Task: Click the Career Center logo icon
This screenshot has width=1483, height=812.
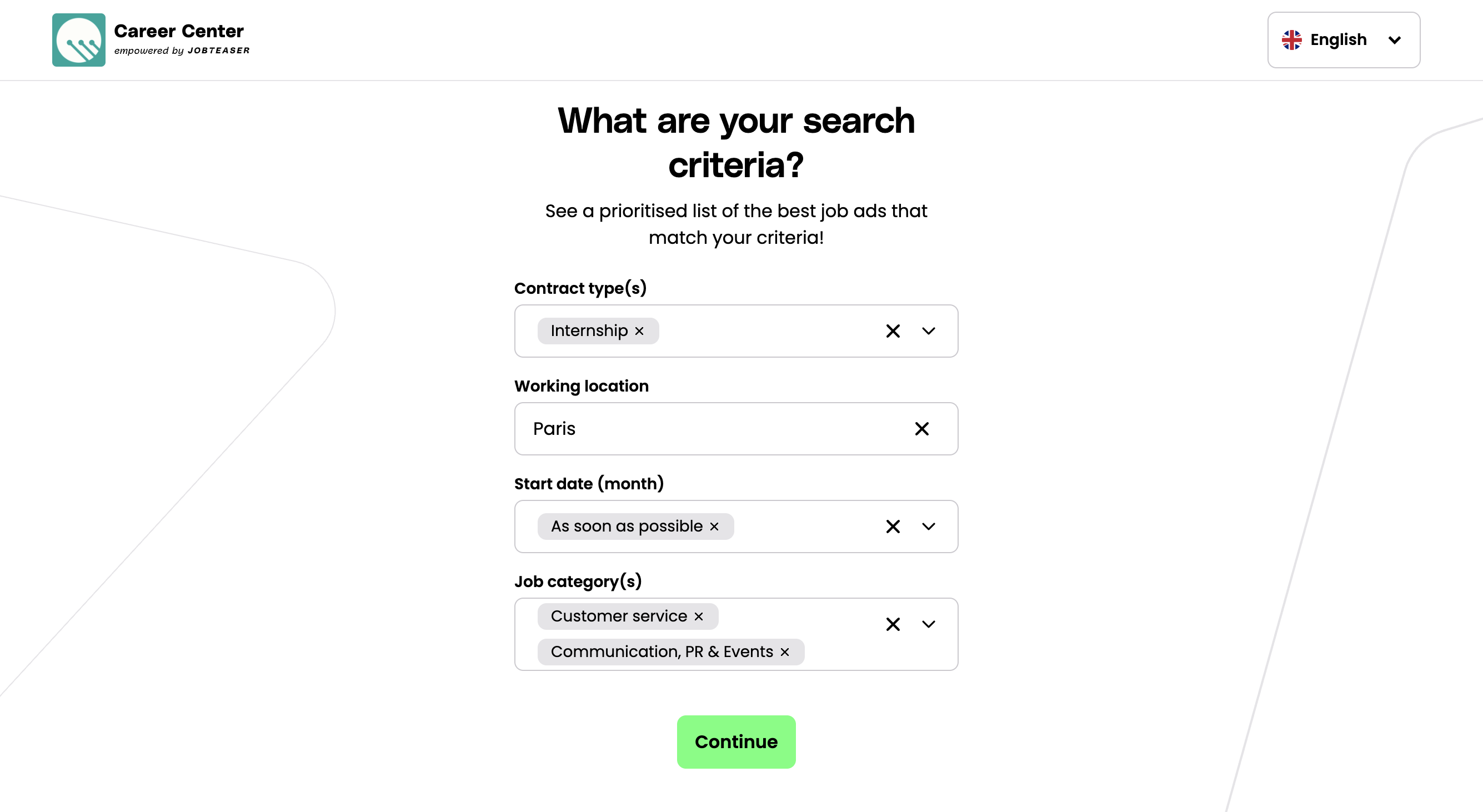Action: point(78,39)
